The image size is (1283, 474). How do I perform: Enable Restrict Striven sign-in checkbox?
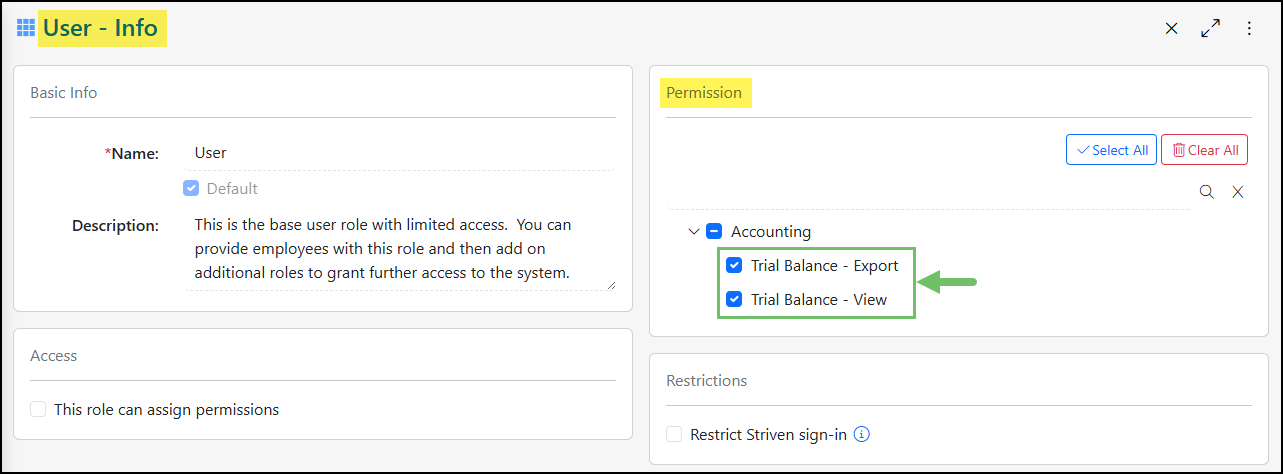coord(674,434)
